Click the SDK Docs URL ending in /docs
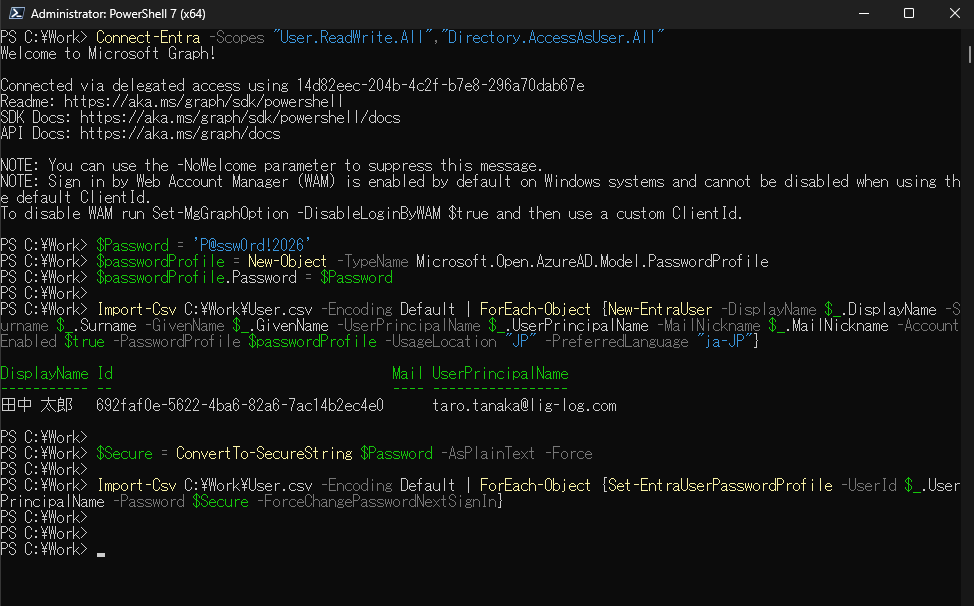The width and height of the screenshot is (974, 606). click(x=240, y=117)
